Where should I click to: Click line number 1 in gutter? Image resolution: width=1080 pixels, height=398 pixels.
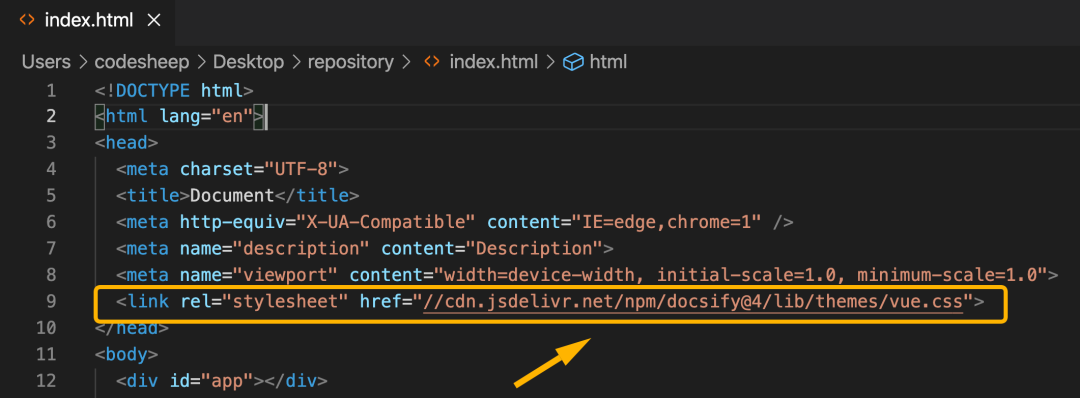[51, 90]
